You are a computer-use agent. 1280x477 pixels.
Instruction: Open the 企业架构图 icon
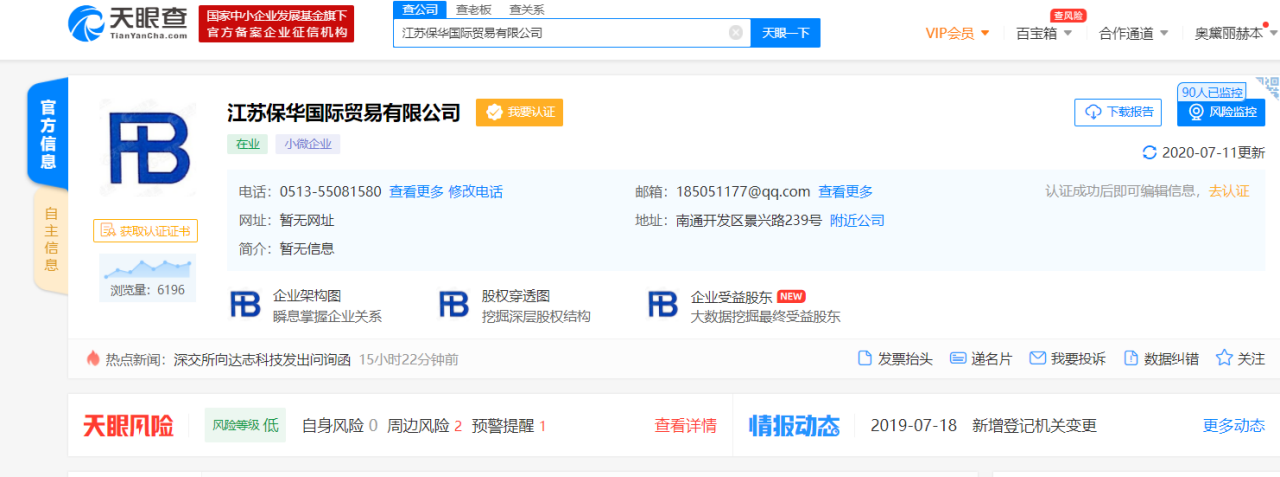point(245,305)
